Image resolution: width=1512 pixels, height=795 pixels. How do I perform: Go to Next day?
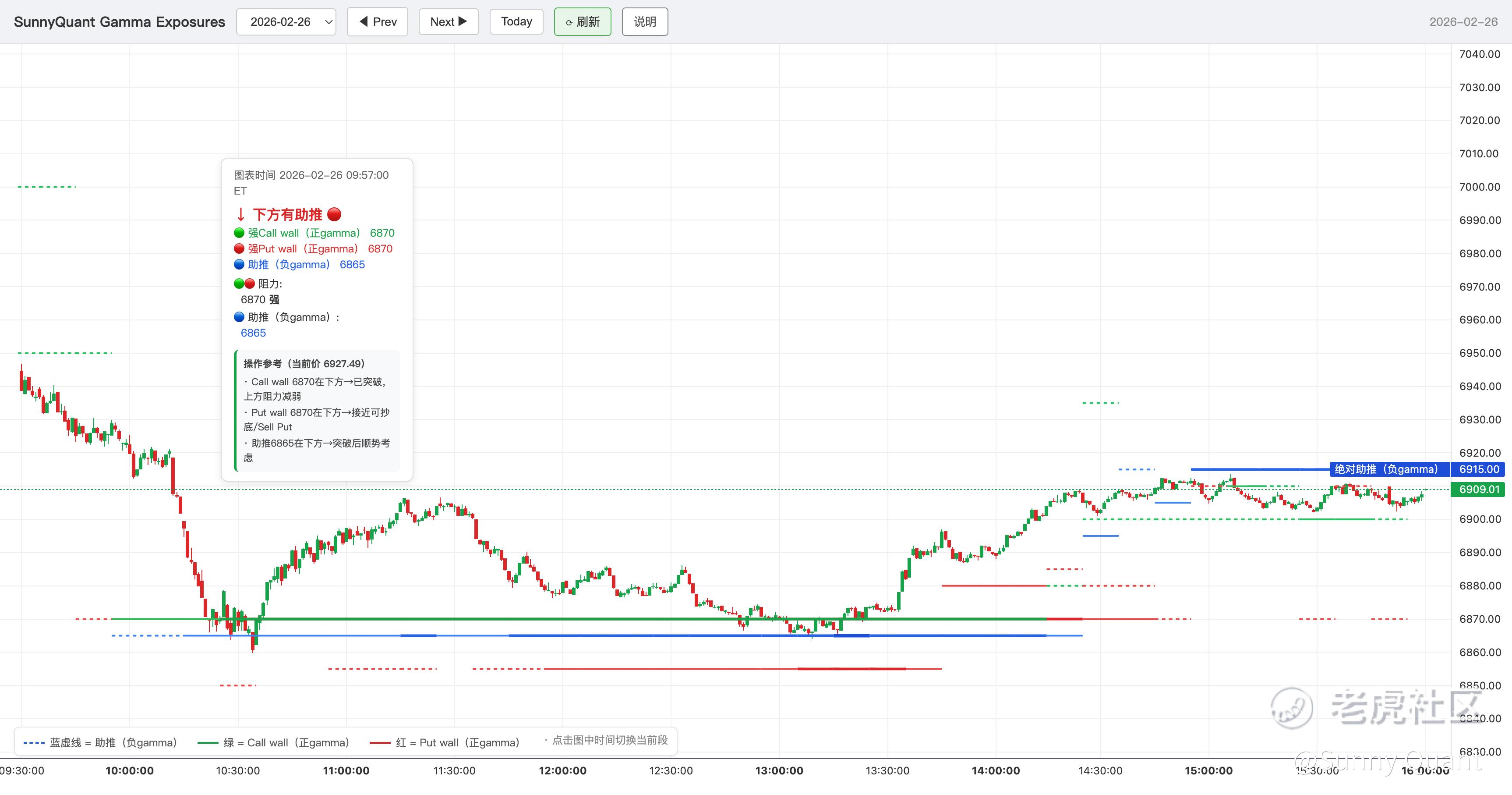449,22
